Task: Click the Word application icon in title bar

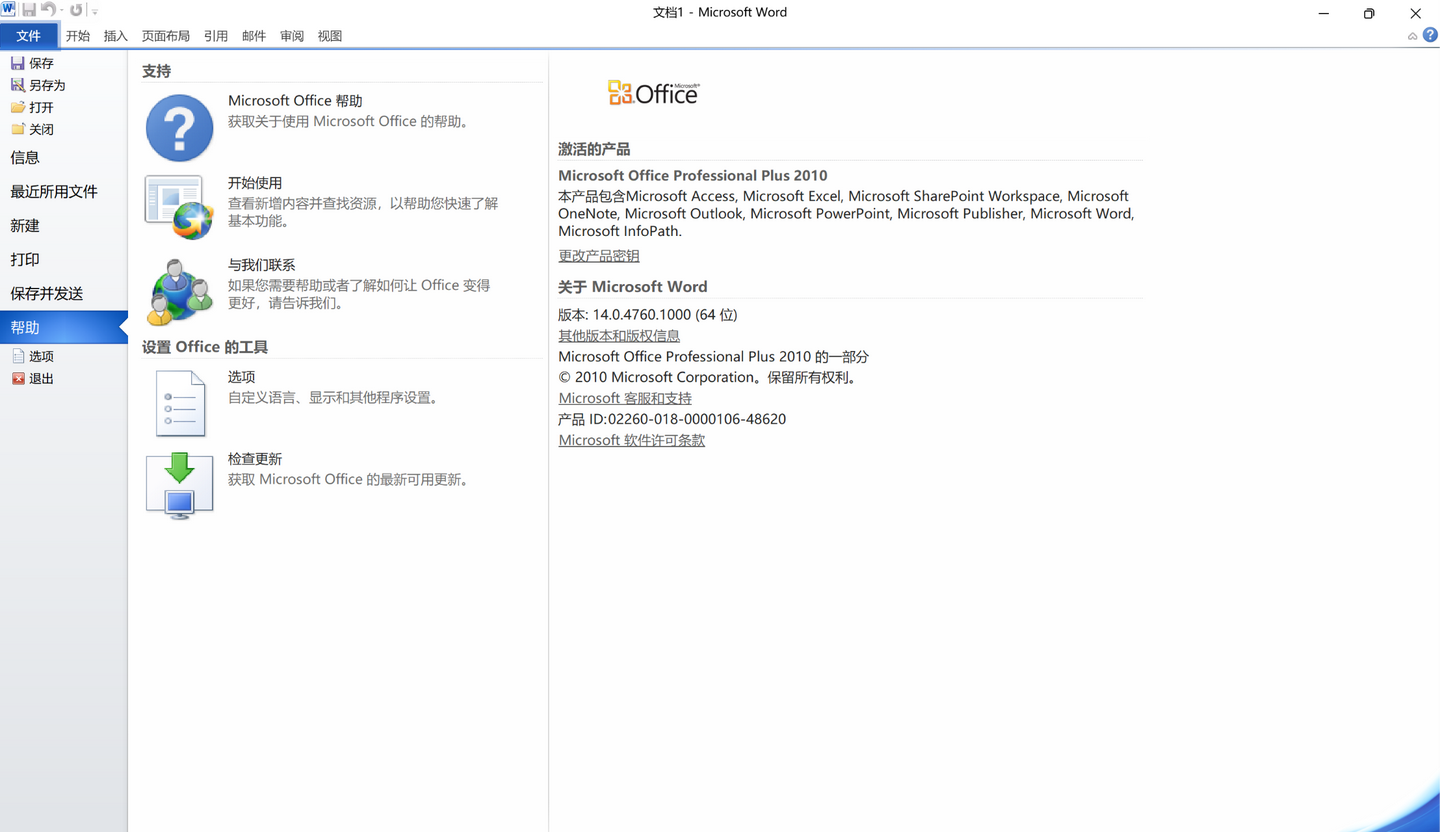Action: click(x=8, y=10)
